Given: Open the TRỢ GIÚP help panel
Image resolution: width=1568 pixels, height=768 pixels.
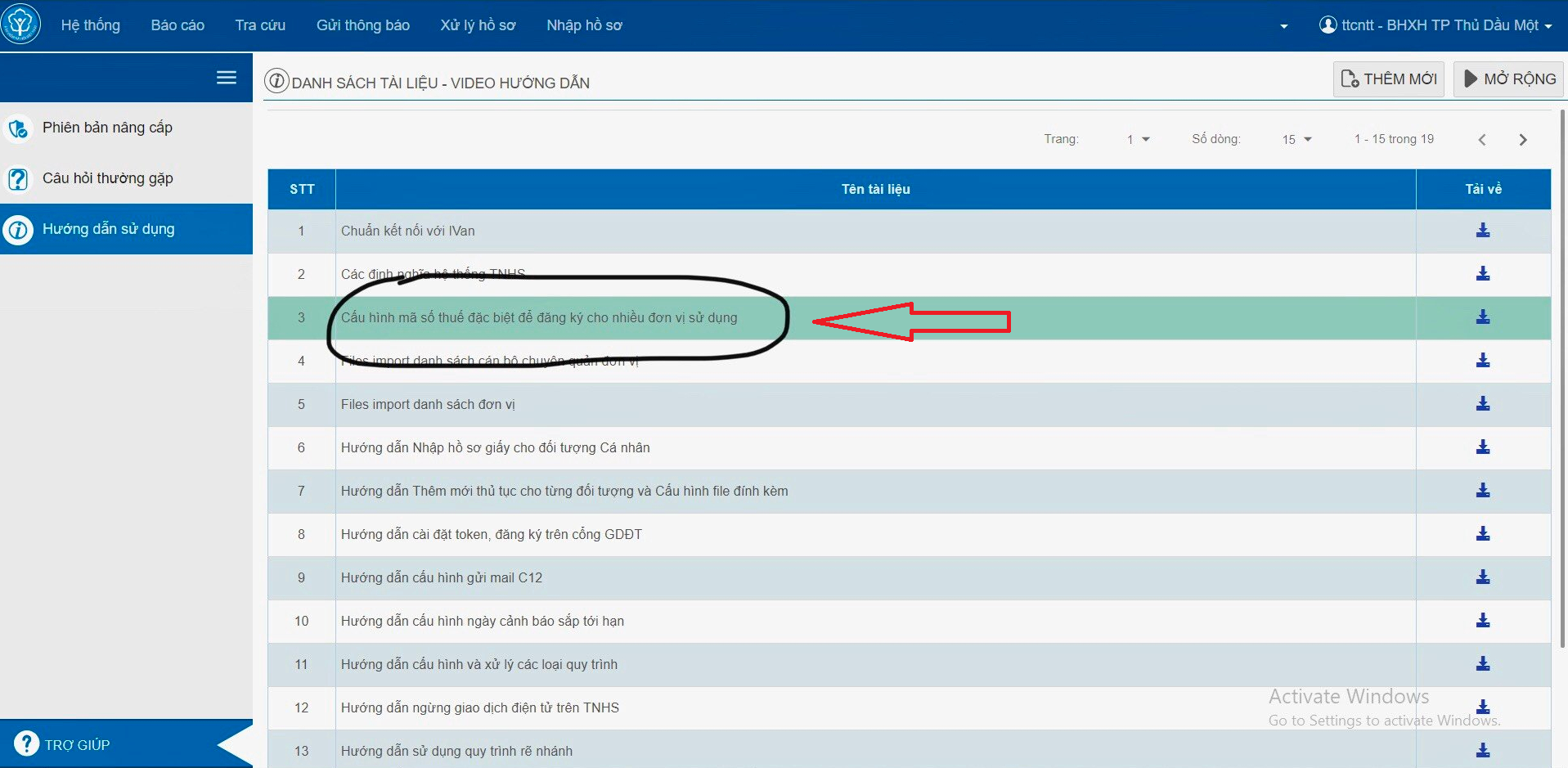Looking at the screenshot, I should tap(77, 744).
